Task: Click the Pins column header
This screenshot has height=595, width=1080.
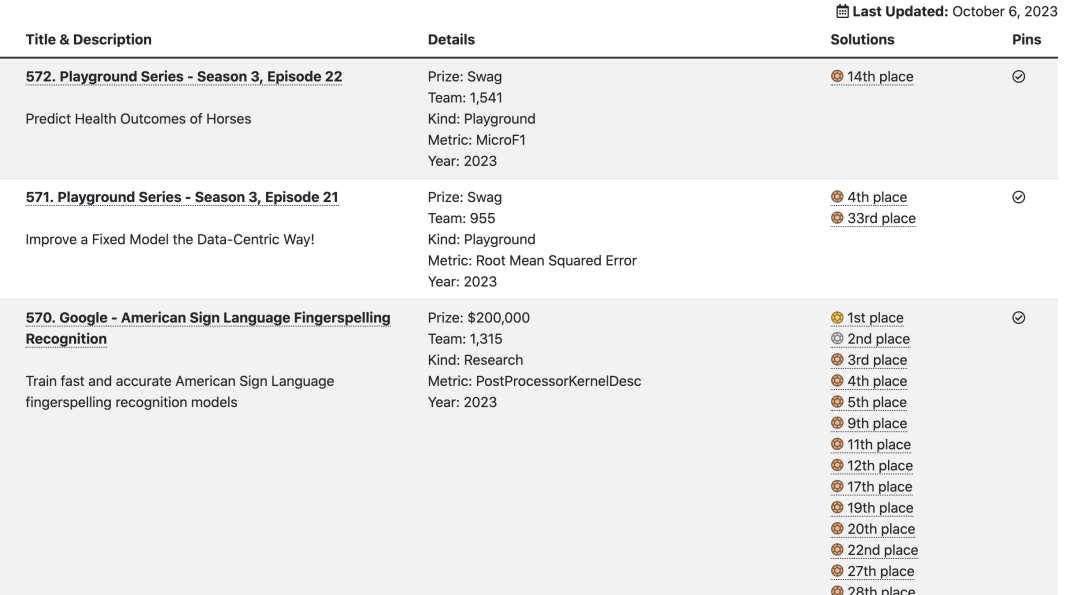Action: tap(1026, 40)
